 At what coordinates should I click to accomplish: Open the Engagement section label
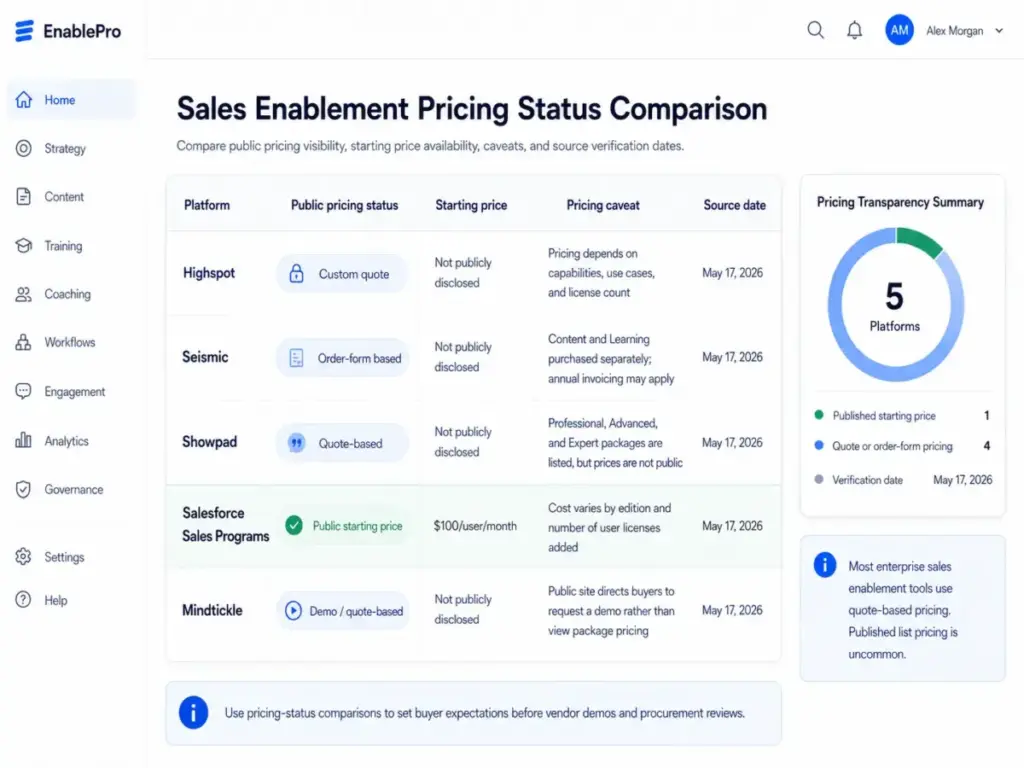(75, 392)
